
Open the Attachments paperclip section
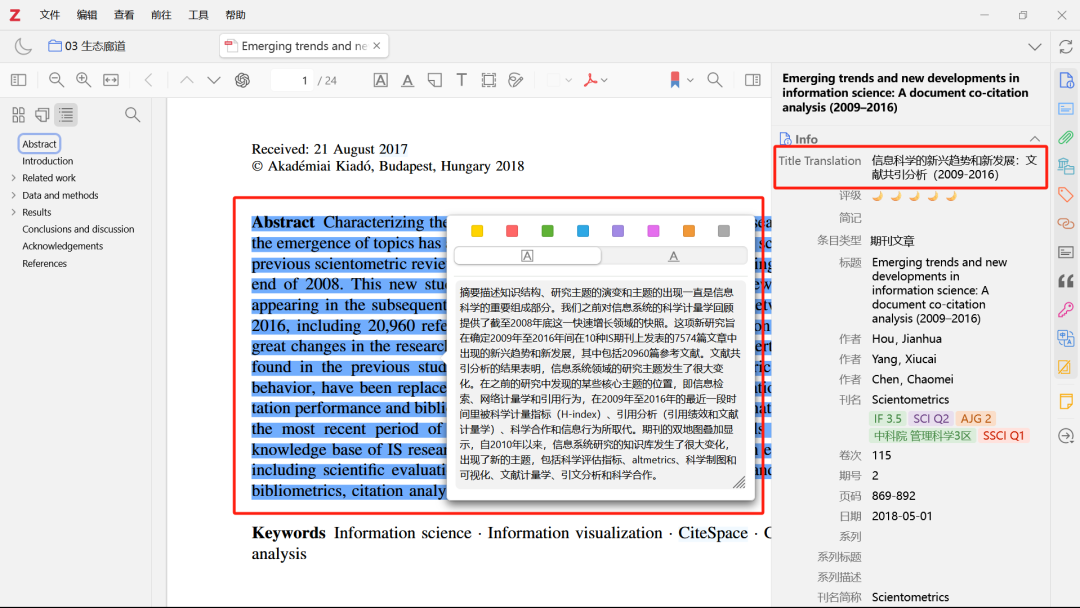(1066, 137)
